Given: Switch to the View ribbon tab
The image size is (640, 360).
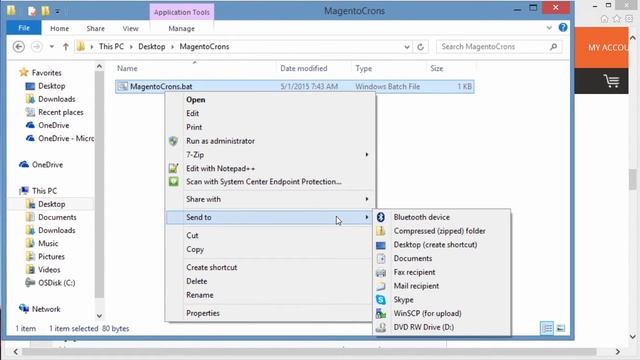Looking at the screenshot, I should [131, 28].
